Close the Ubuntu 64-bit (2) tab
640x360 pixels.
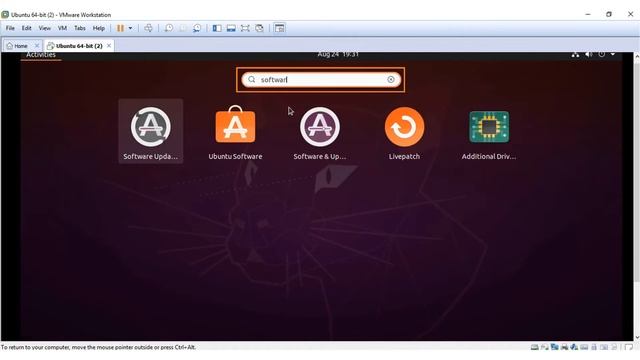109,46
